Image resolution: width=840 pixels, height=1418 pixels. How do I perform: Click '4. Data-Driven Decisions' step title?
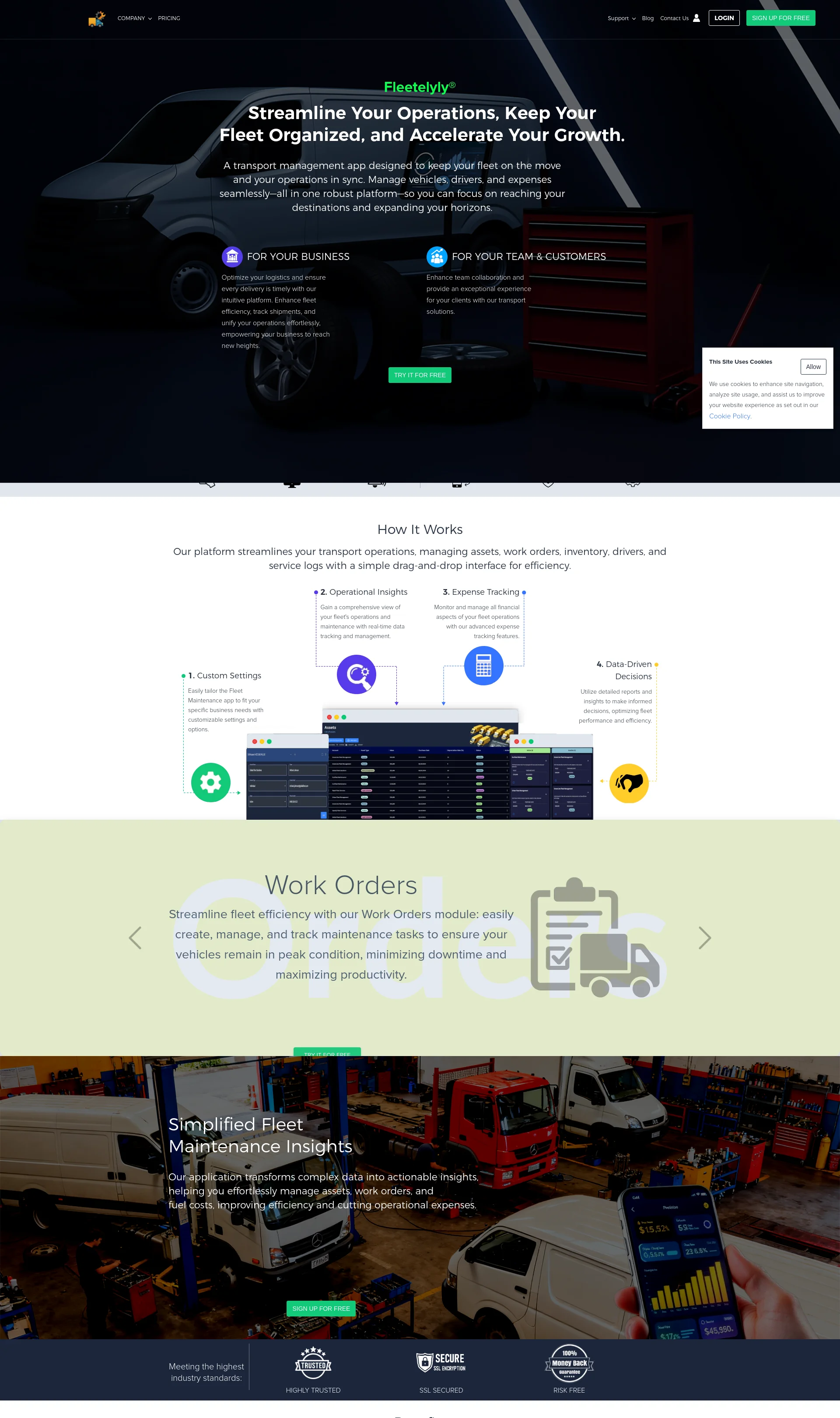click(x=624, y=670)
